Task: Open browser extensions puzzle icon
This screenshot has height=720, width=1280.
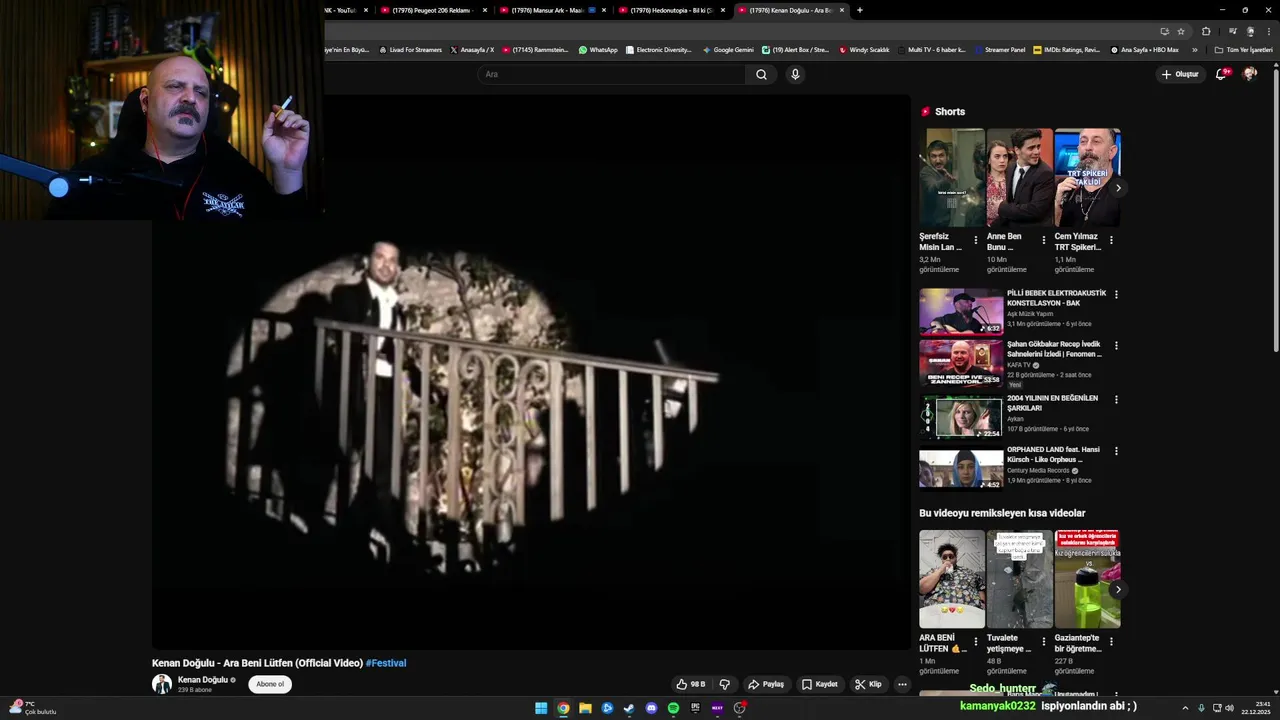Action: pos(1206,31)
